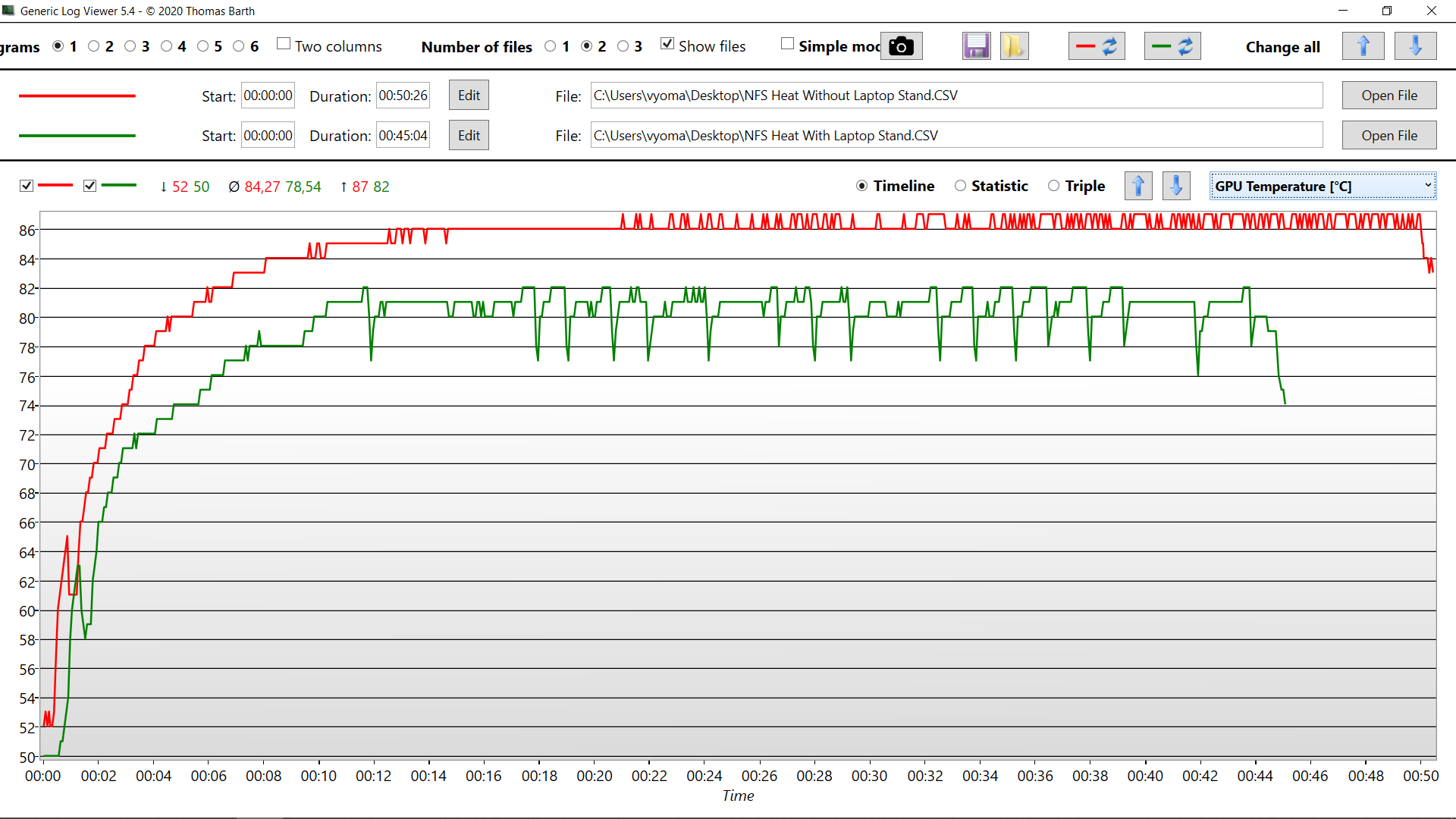Image resolution: width=1456 pixels, height=819 pixels.
Task: Click the up arrow beside Triple option
Action: 1138,186
